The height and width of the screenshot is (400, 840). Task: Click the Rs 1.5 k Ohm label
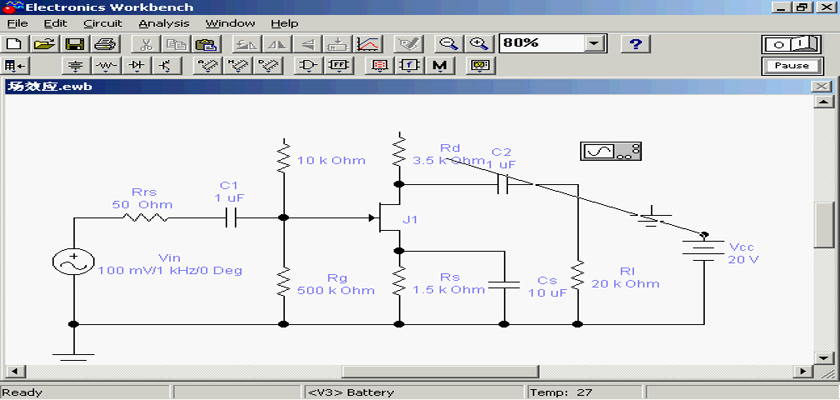(x=449, y=283)
